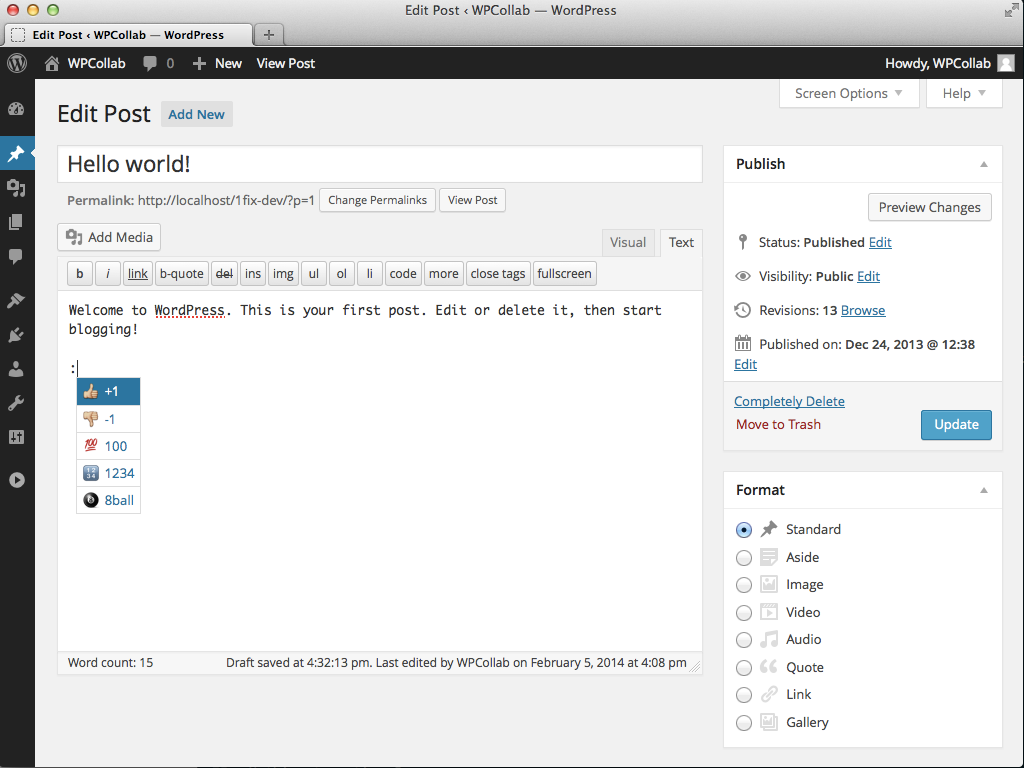Viewport: 1024px width, 768px height.
Task: Insert italic tag with i button
Action: (x=108, y=274)
